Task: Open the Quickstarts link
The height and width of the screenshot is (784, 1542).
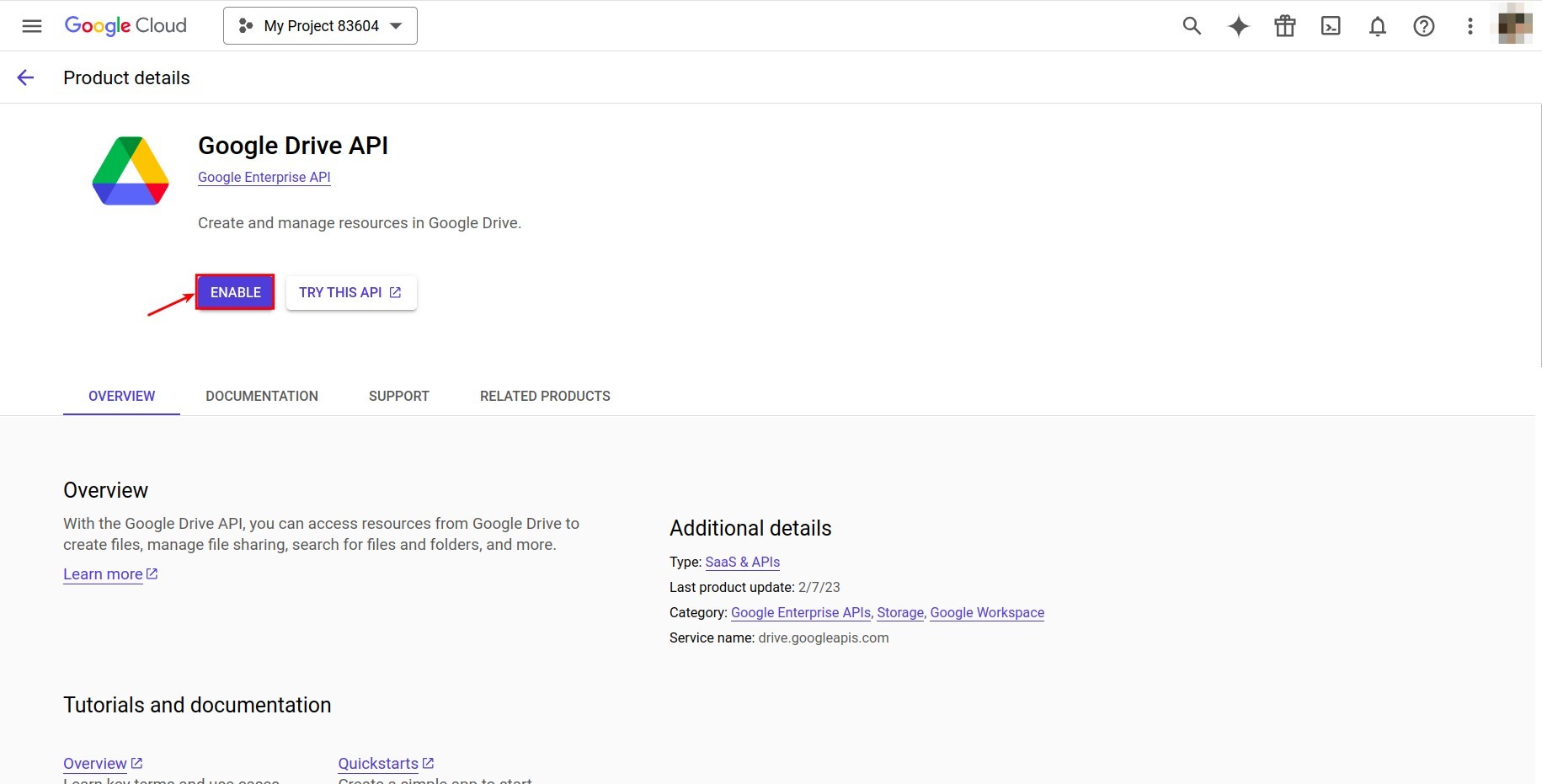Action: click(378, 763)
